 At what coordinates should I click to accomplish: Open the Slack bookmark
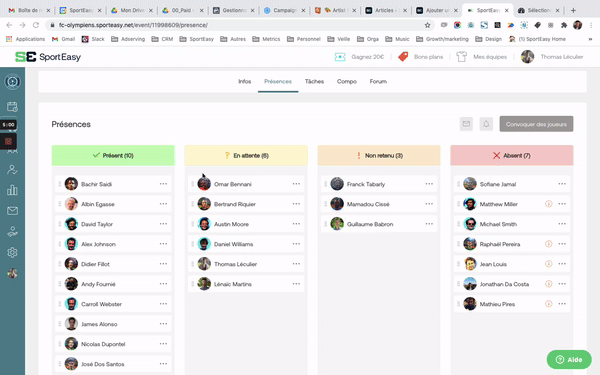(x=93, y=39)
